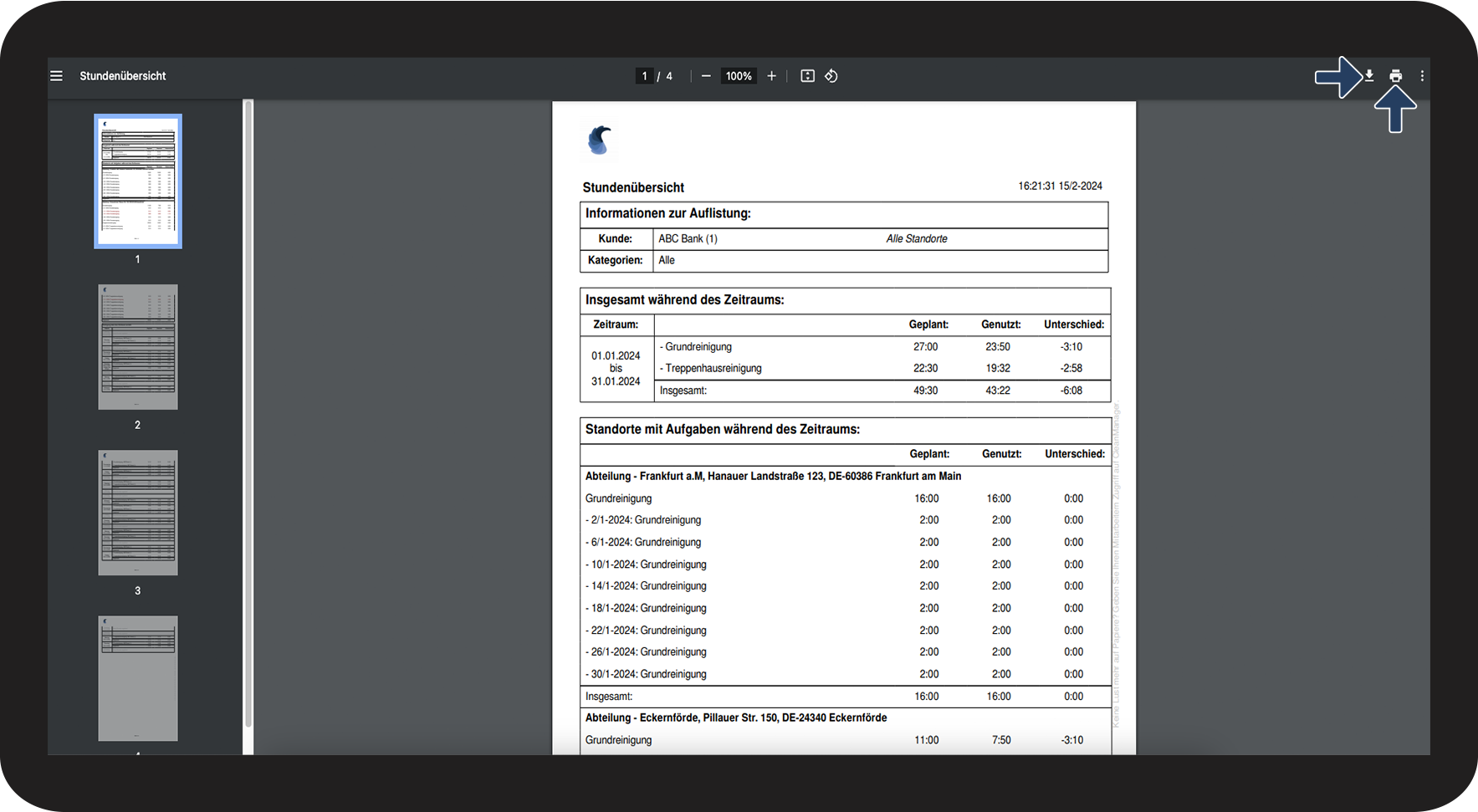
Task: Click the 100% zoom level field
Action: point(739,76)
